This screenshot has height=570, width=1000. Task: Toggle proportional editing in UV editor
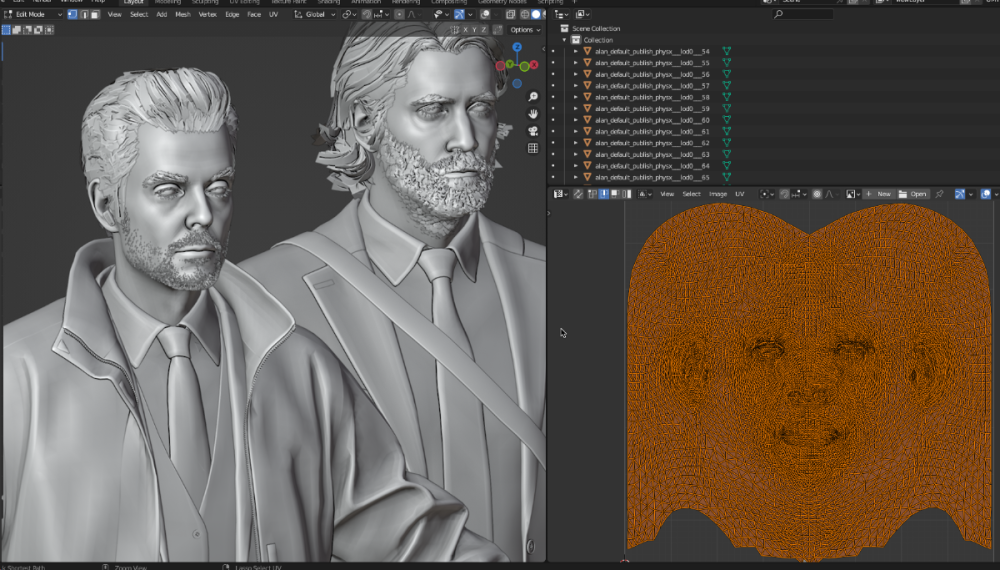[818, 194]
